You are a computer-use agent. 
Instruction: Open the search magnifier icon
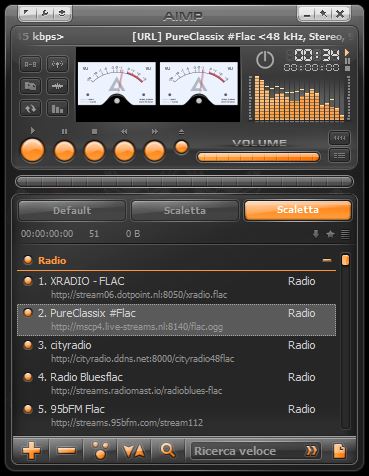(168, 450)
